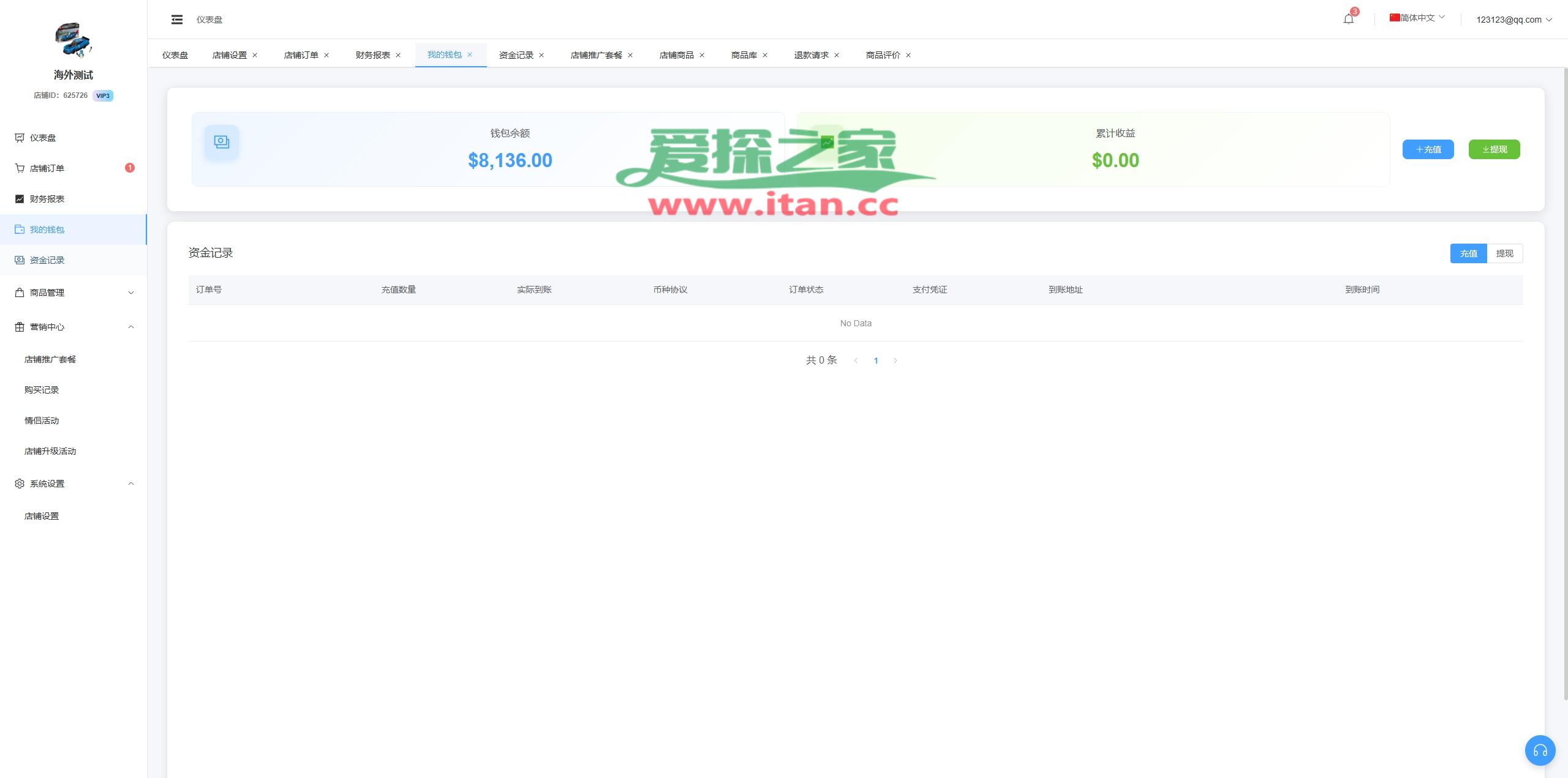Close the 退款请求 tab
Image resolution: width=1568 pixels, height=778 pixels.
(x=837, y=55)
